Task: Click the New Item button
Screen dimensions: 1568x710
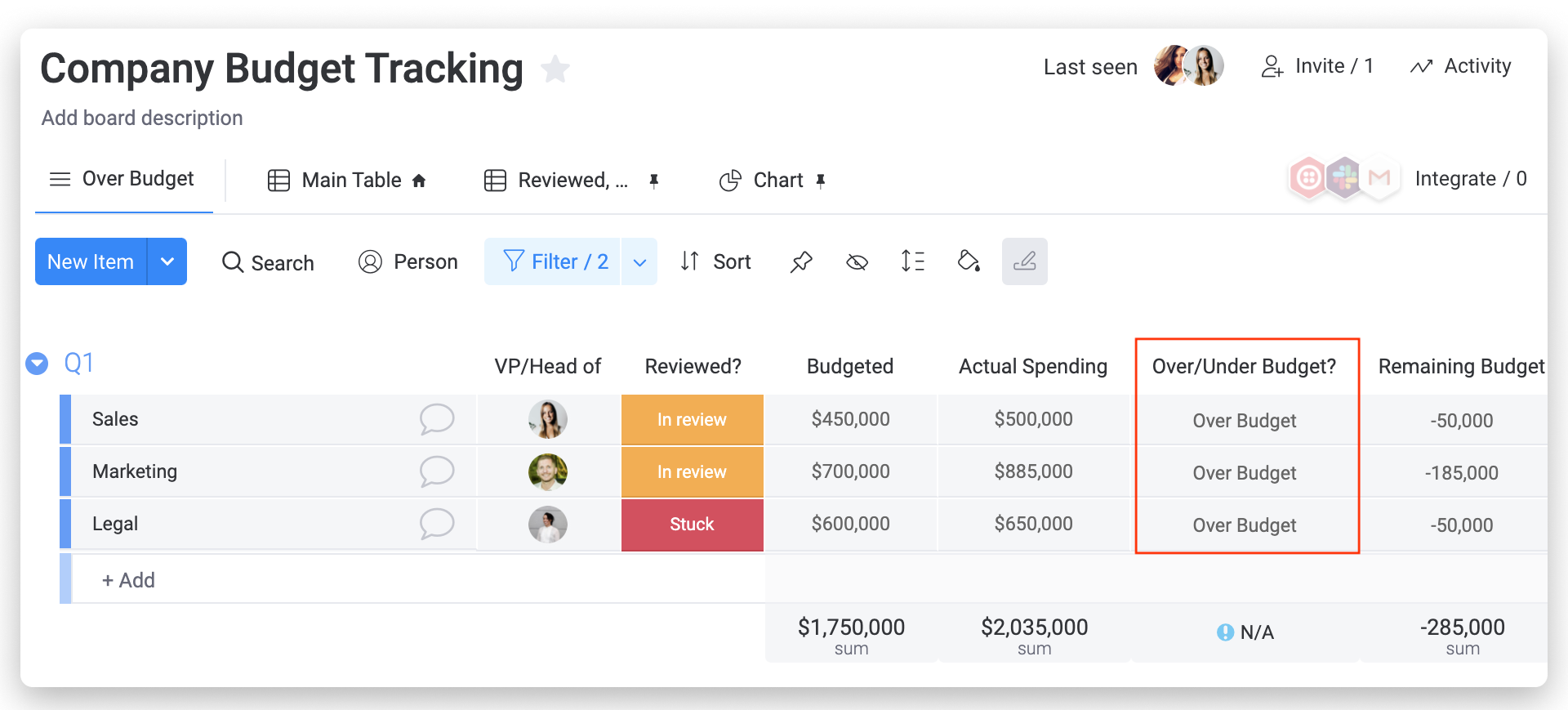Action: [x=91, y=261]
